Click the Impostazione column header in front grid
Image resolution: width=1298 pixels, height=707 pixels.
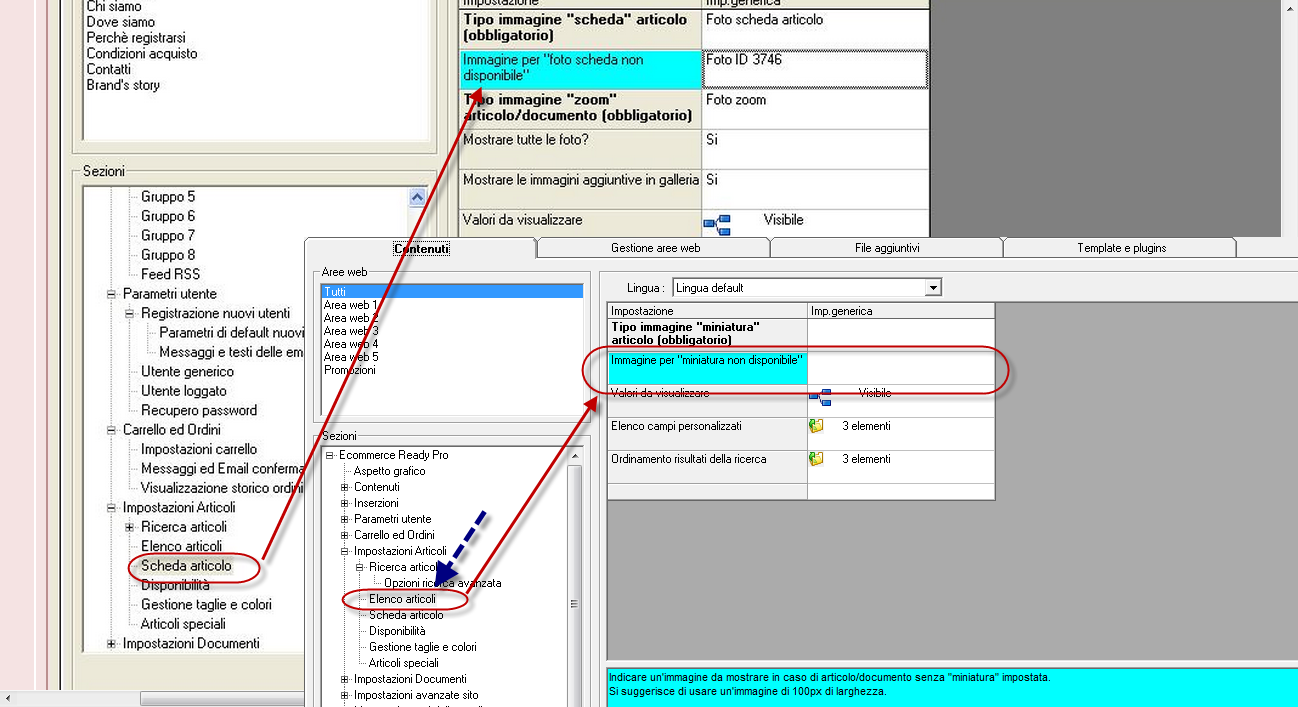707,311
